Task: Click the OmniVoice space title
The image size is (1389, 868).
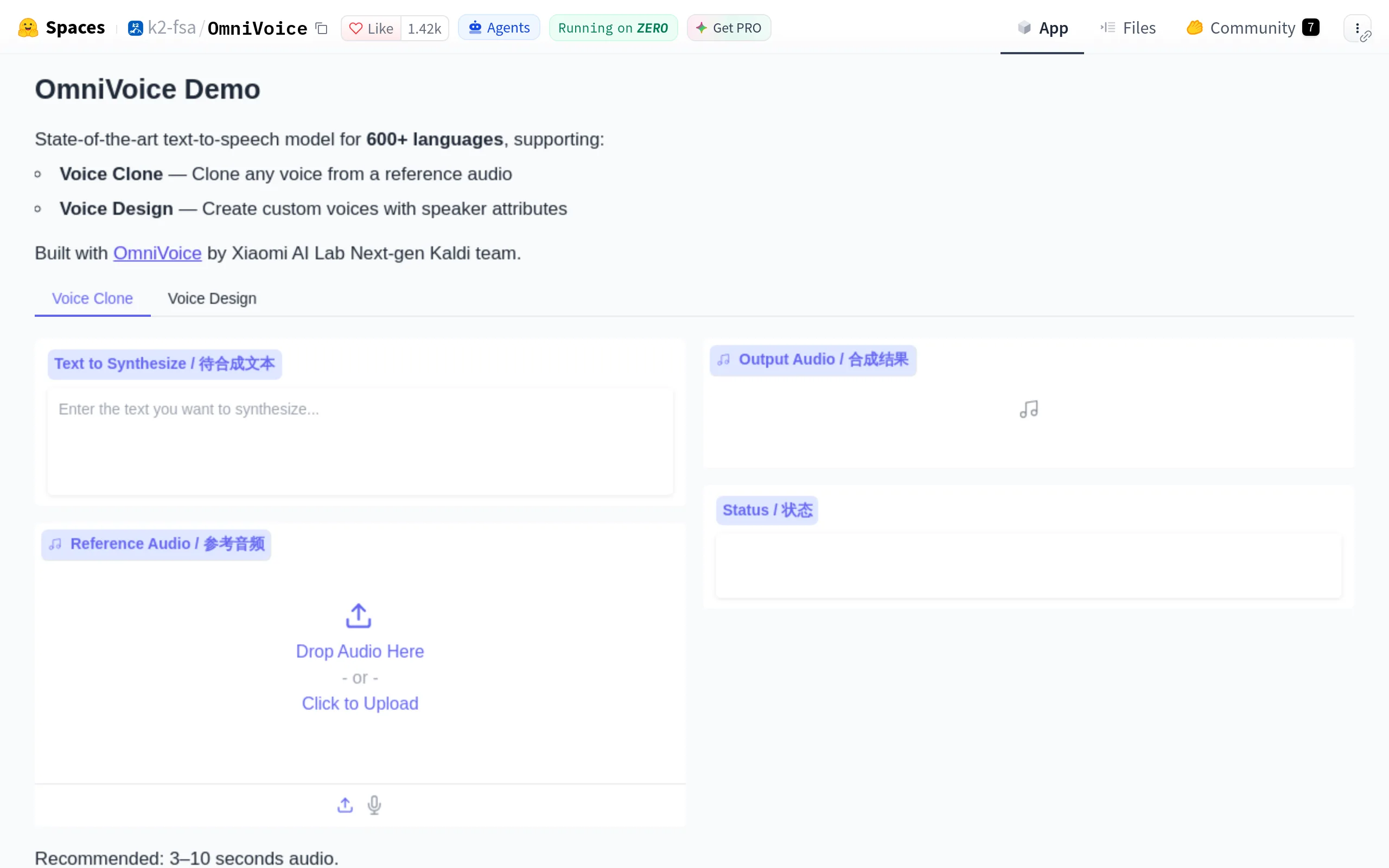Action: [257, 28]
